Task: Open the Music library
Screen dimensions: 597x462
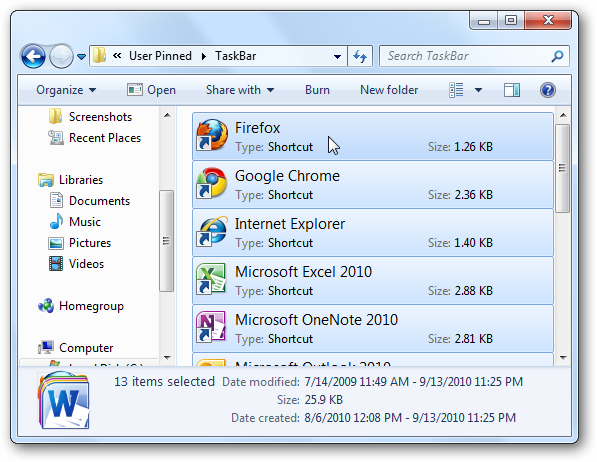Action: click(85, 221)
